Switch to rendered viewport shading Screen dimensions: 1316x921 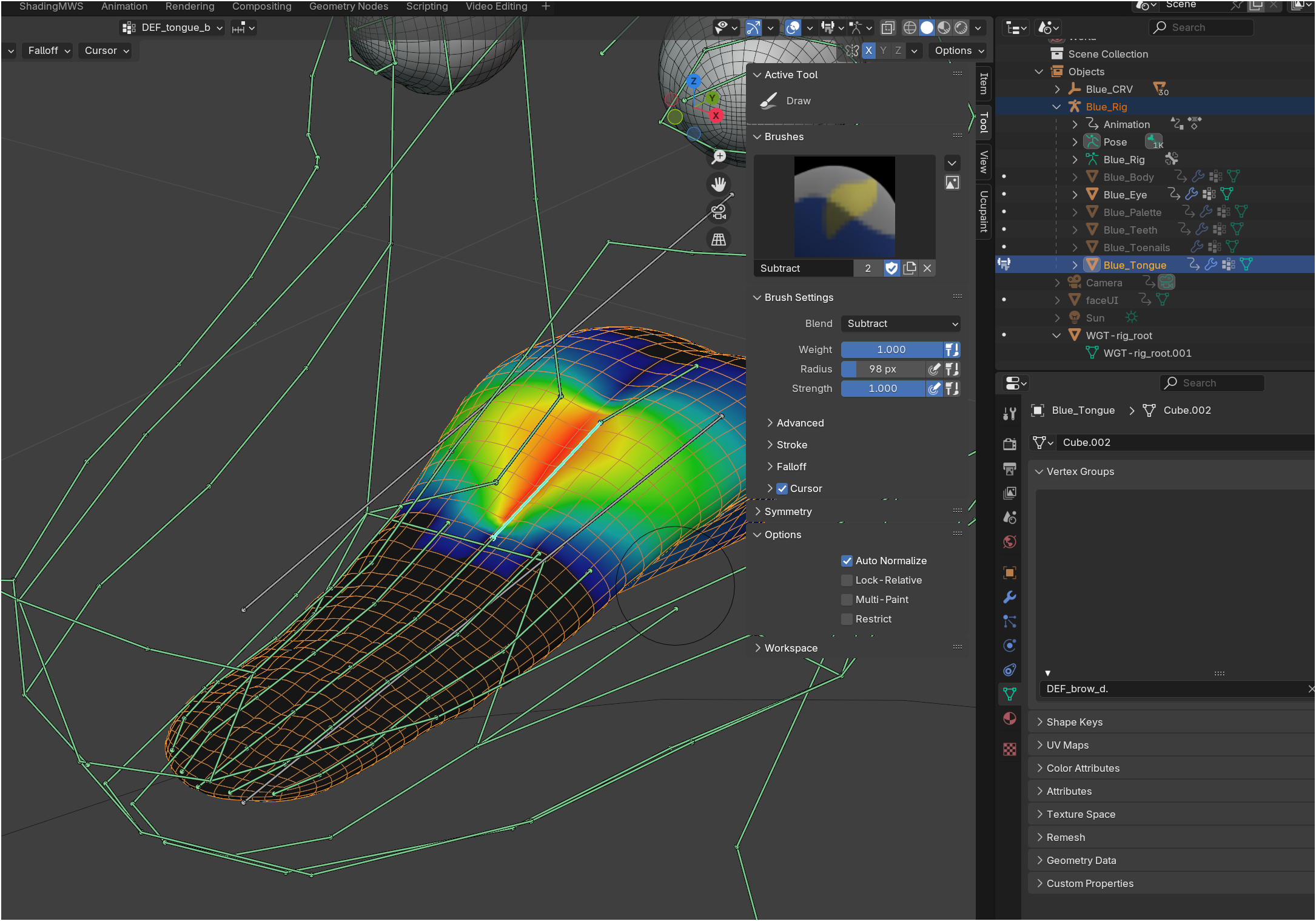click(961, 27)
